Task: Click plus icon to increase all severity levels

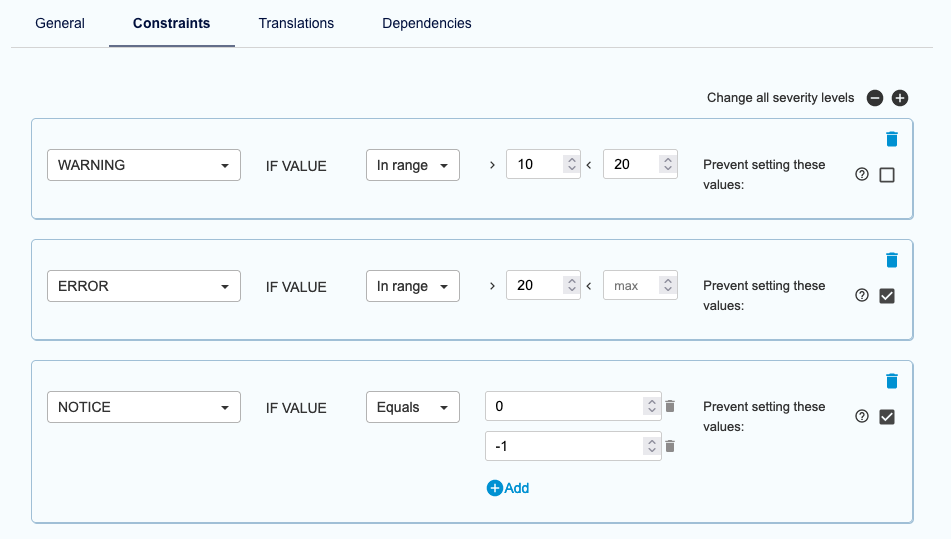Action: (900, 98)
